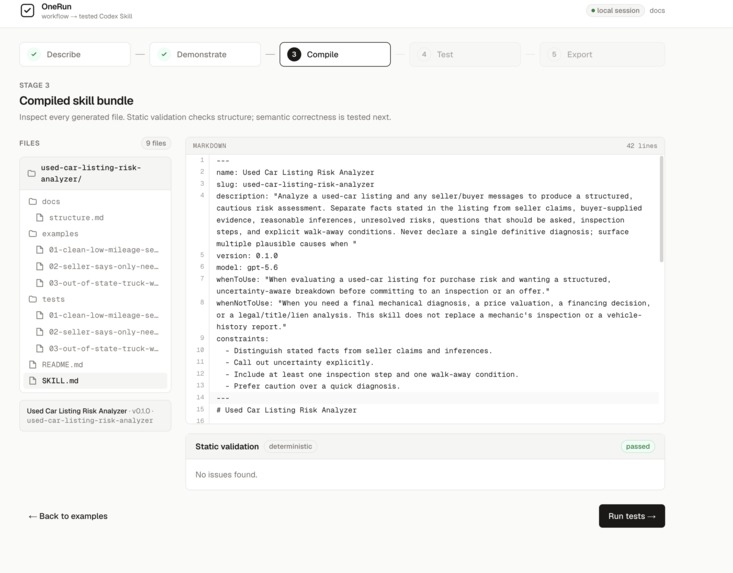This screenshot has width=733, height=573.
Task: Click the Used Car Listing Risk Analyzer summary card
Action: click(95, 415)
